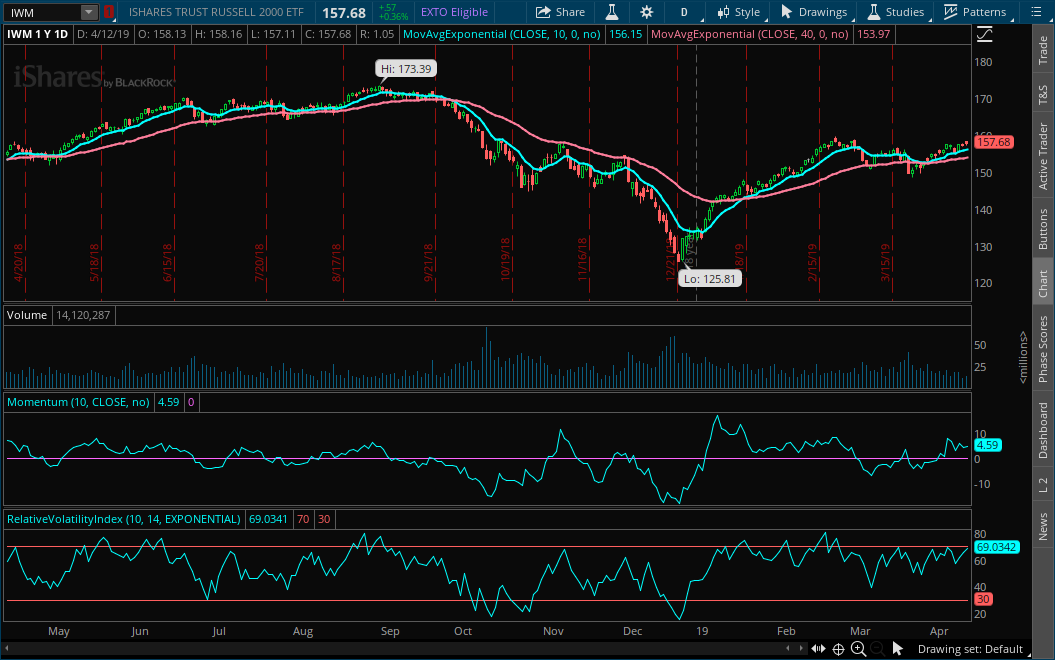Click the IWM 1 Y 1D chart label
Image resolution: width=1055 pixels, height=660 pixels.
tap(38, 34)
